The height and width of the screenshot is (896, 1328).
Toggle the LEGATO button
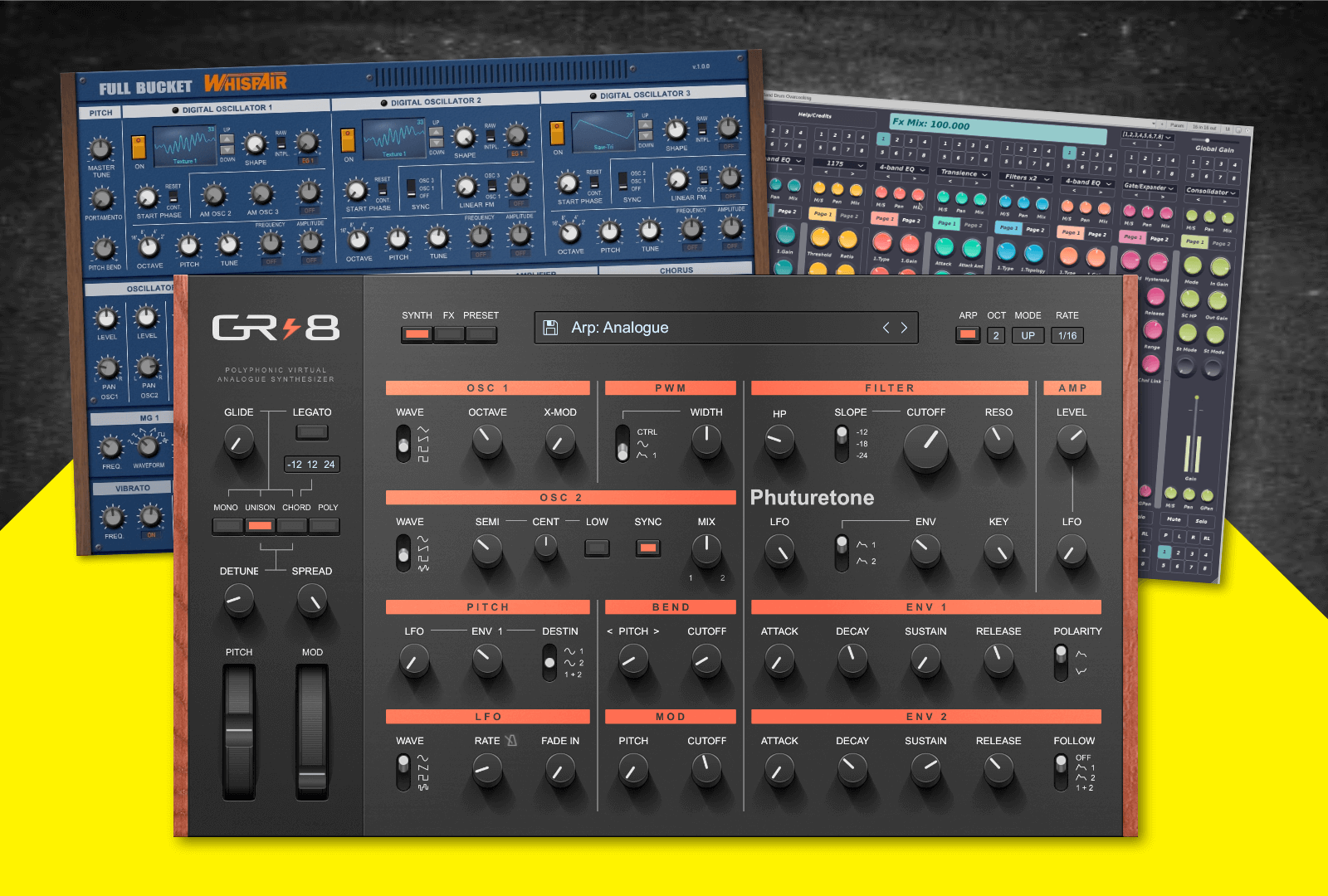coord(312,432)
